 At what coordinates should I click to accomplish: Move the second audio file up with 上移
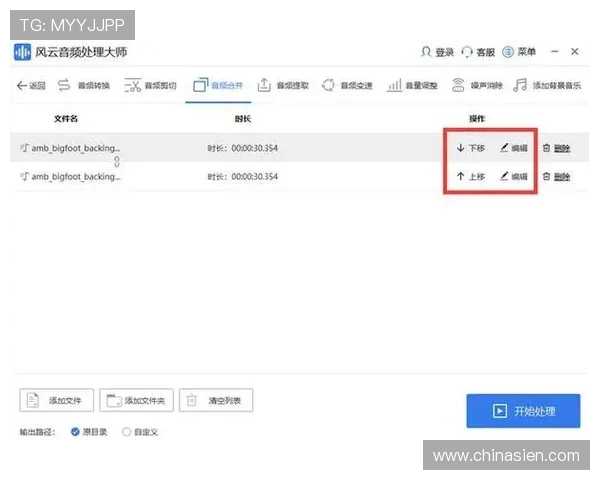pyautogui.click(x=471, y=176)
